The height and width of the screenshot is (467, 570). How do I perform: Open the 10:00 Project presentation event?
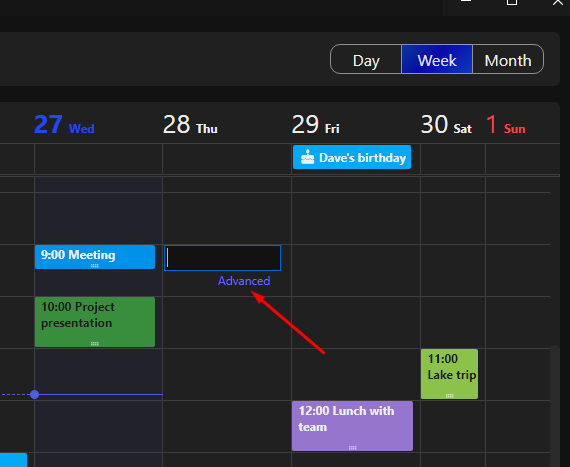(x=95, y=322)
